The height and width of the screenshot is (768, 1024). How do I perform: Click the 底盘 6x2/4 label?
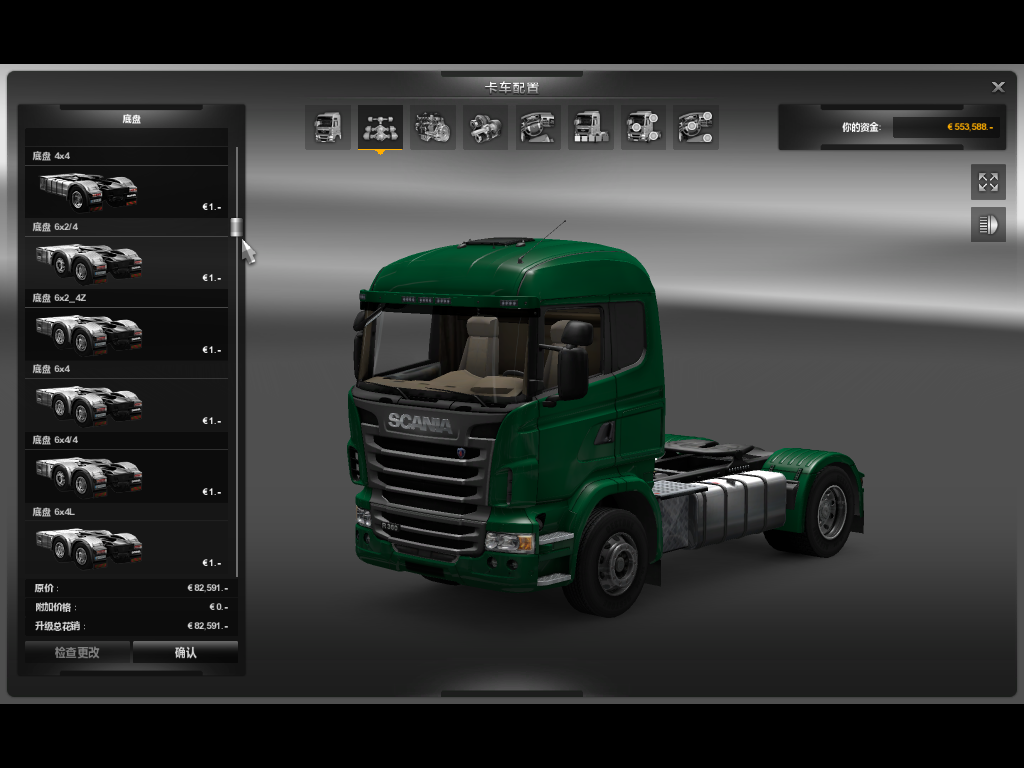pyautogui.click(x=55, y=227)
